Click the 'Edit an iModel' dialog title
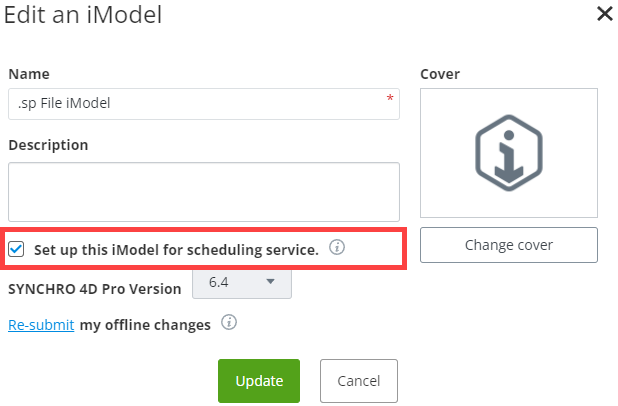 click(83, 15)
